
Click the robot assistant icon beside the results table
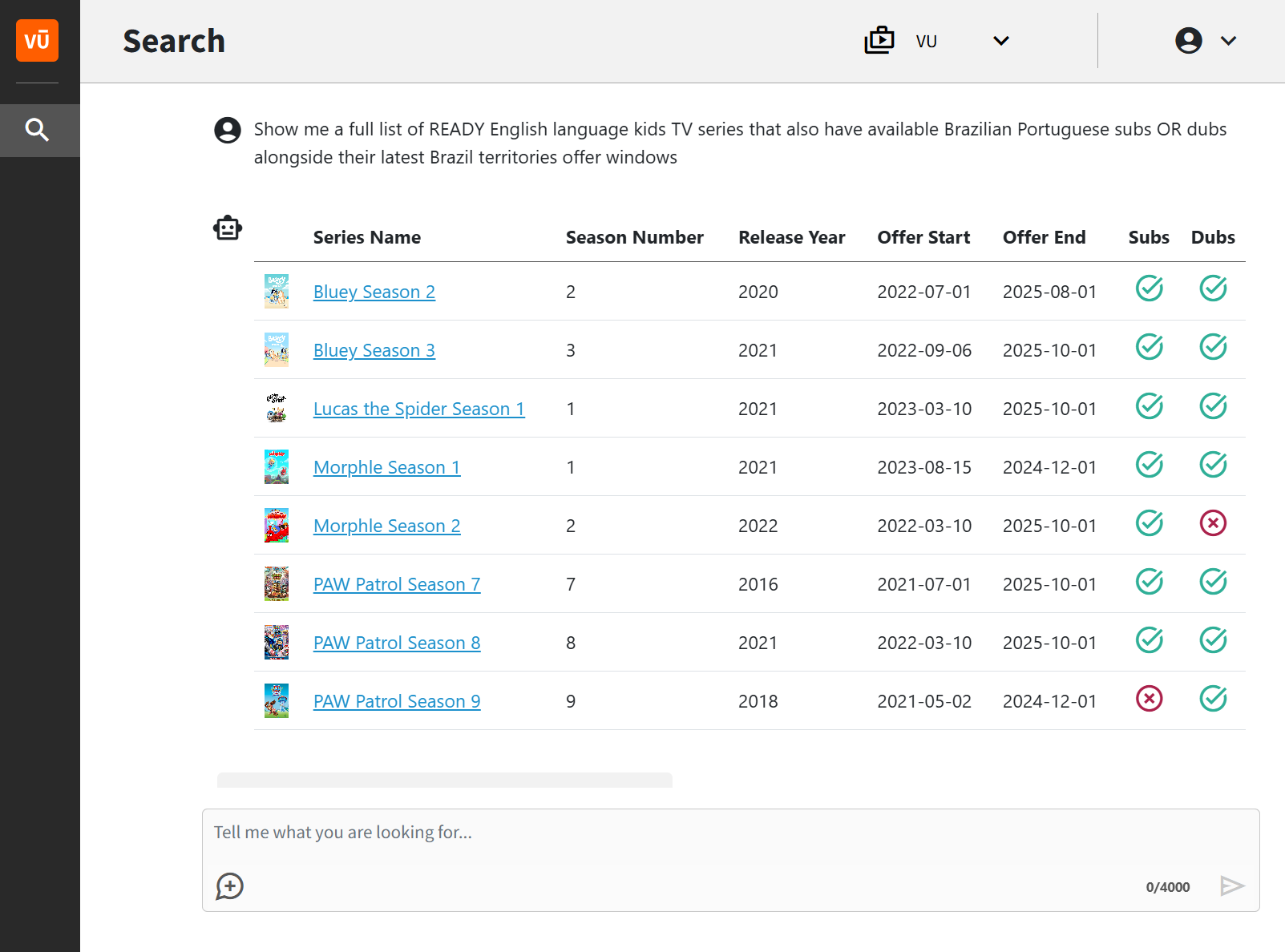pos(227,227)
